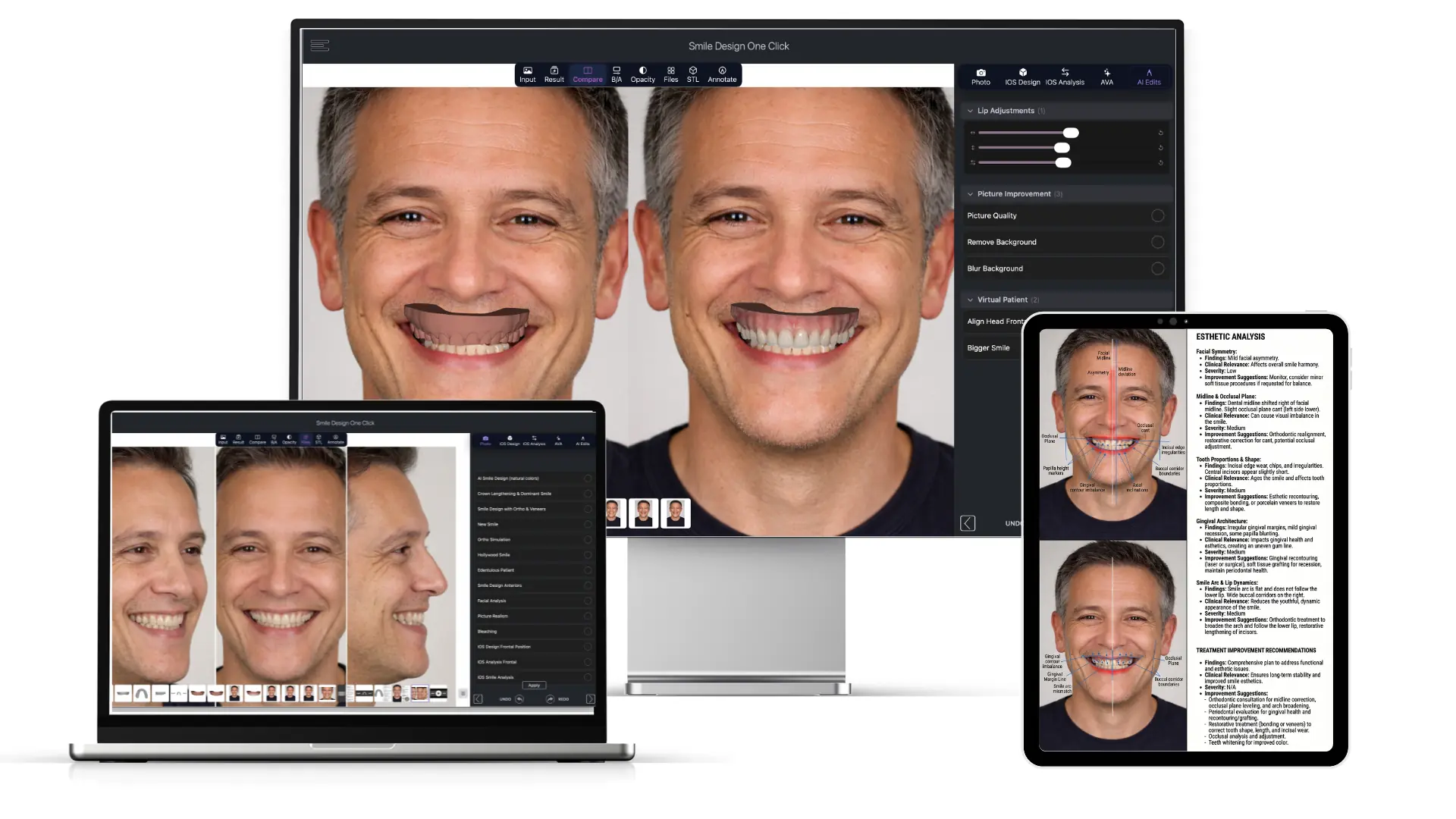The height and width of the screenshot is (819, 1456).
Task: Toggle the Blur Background option
Action: (1157, 268)
